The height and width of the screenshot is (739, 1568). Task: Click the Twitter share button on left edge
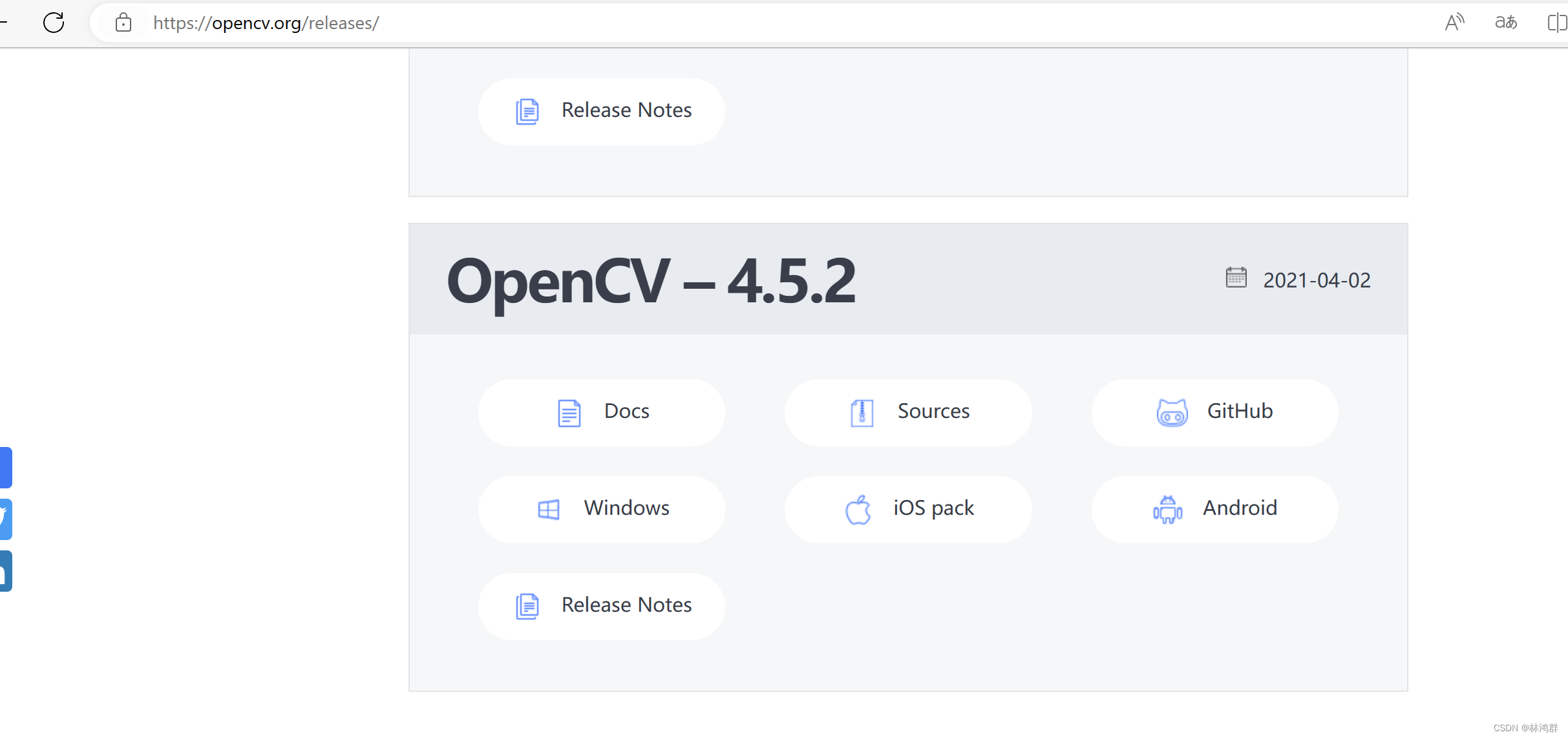[x=5, y=519]
